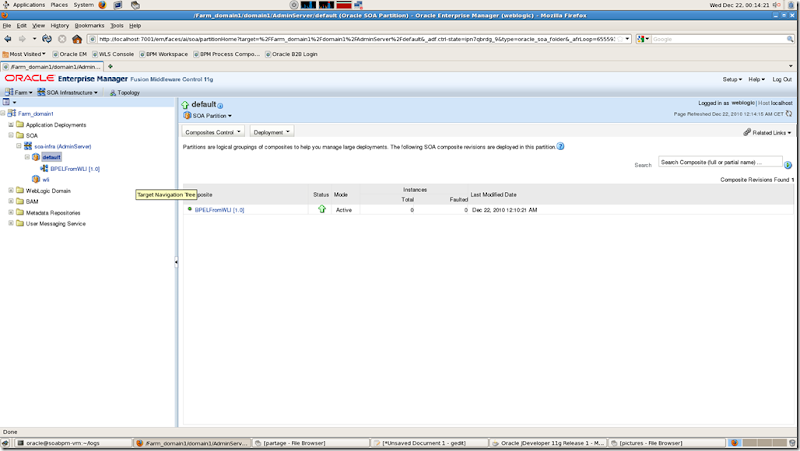Open the BPELFromWLI [1.0] link in table
The width and height of the screenshot is (800, 451).
(x=219, y=210)
